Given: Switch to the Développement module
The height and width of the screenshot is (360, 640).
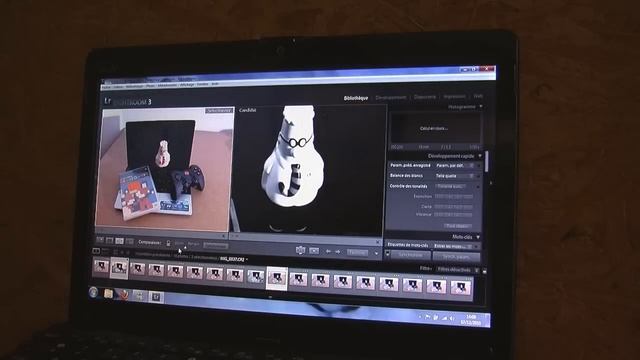Looking at the screenshot, I should point(391,98).
